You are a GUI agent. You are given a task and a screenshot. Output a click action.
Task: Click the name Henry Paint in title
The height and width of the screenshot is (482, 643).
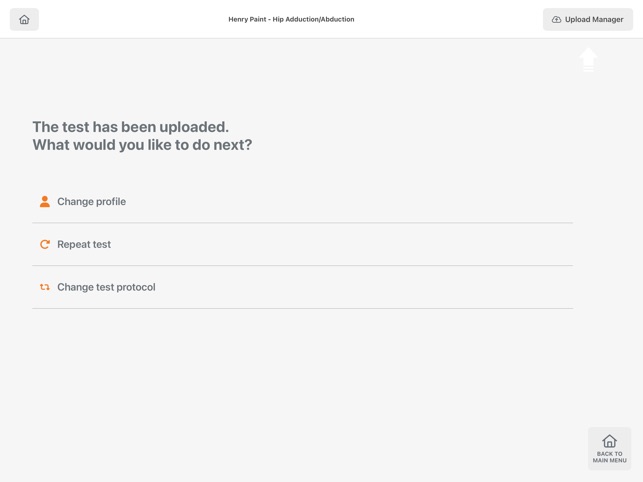tap(247, 19)
